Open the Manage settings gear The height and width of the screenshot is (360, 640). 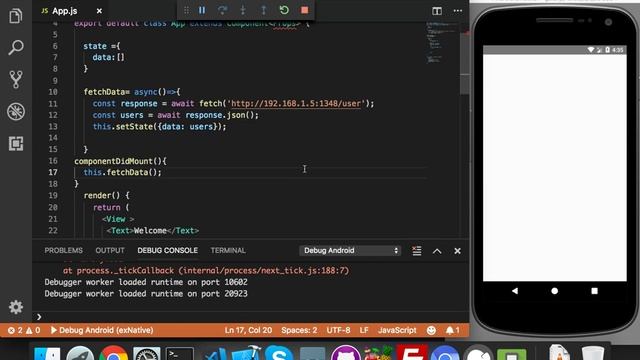pyautogui.click(x=16, y=307)
